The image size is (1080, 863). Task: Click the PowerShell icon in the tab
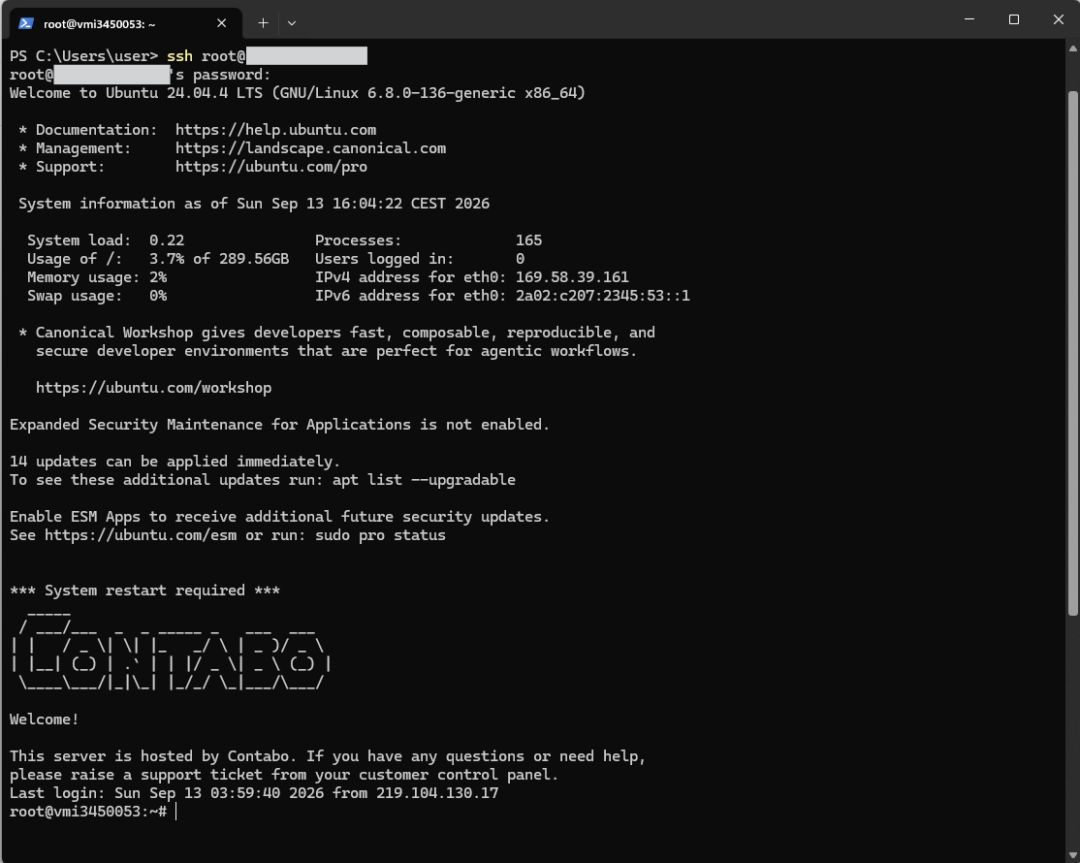26,23
